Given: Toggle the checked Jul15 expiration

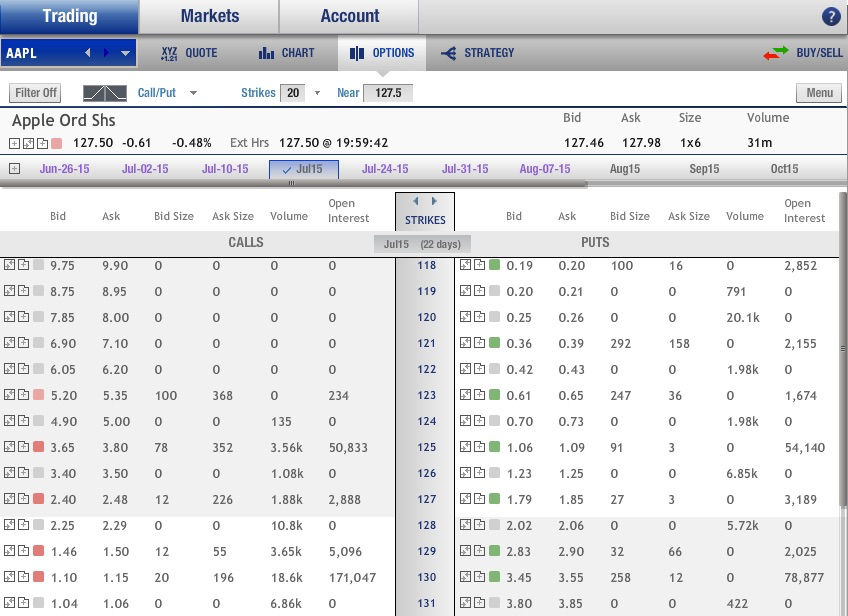Looking at the screenshot, I should coord(304,169).
